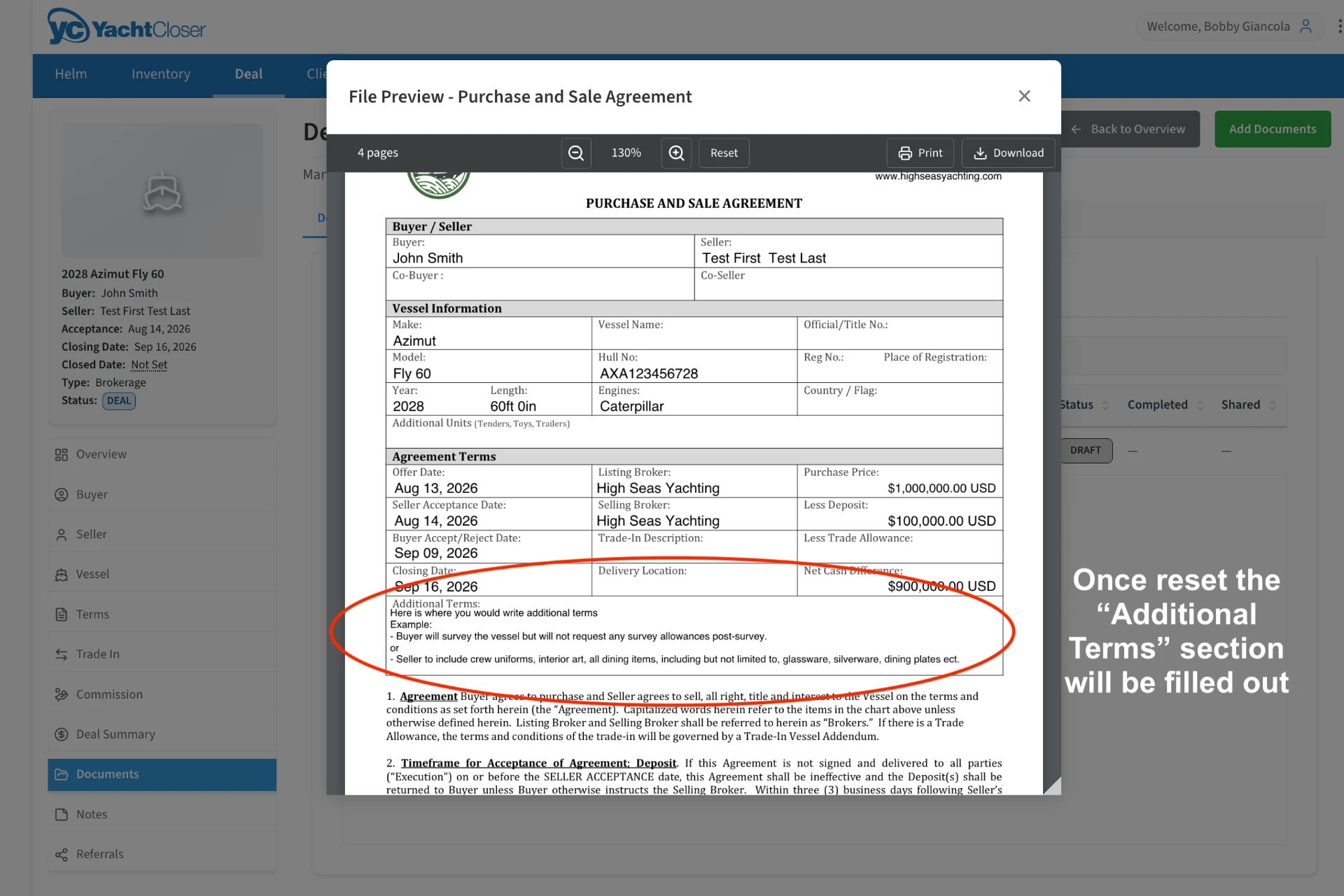
Task: Sort by the Completed column
Action: 1165,405
